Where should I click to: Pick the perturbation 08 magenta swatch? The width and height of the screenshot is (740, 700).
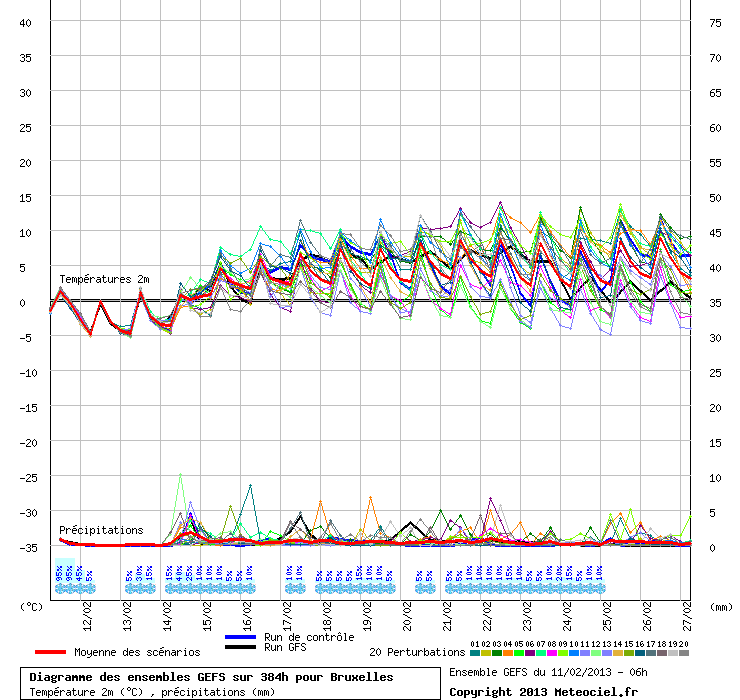coord(552,653)
